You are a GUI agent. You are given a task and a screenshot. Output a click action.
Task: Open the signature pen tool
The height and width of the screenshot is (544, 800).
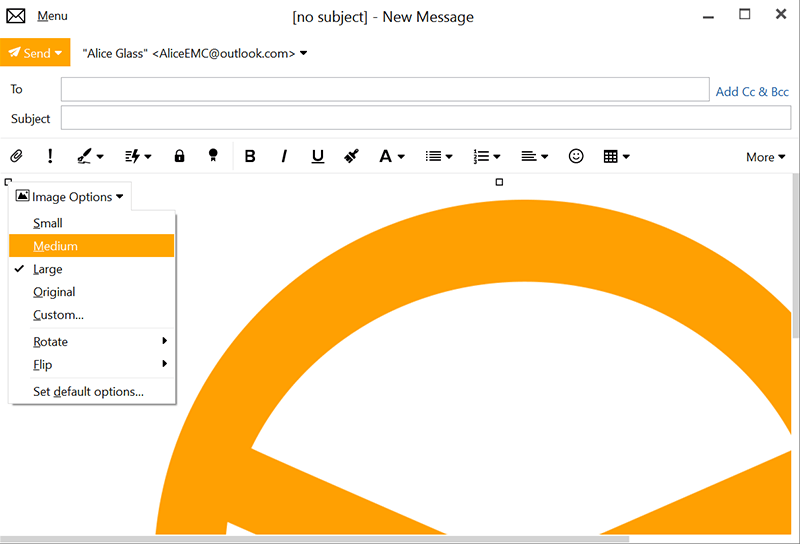click(84, 156)
